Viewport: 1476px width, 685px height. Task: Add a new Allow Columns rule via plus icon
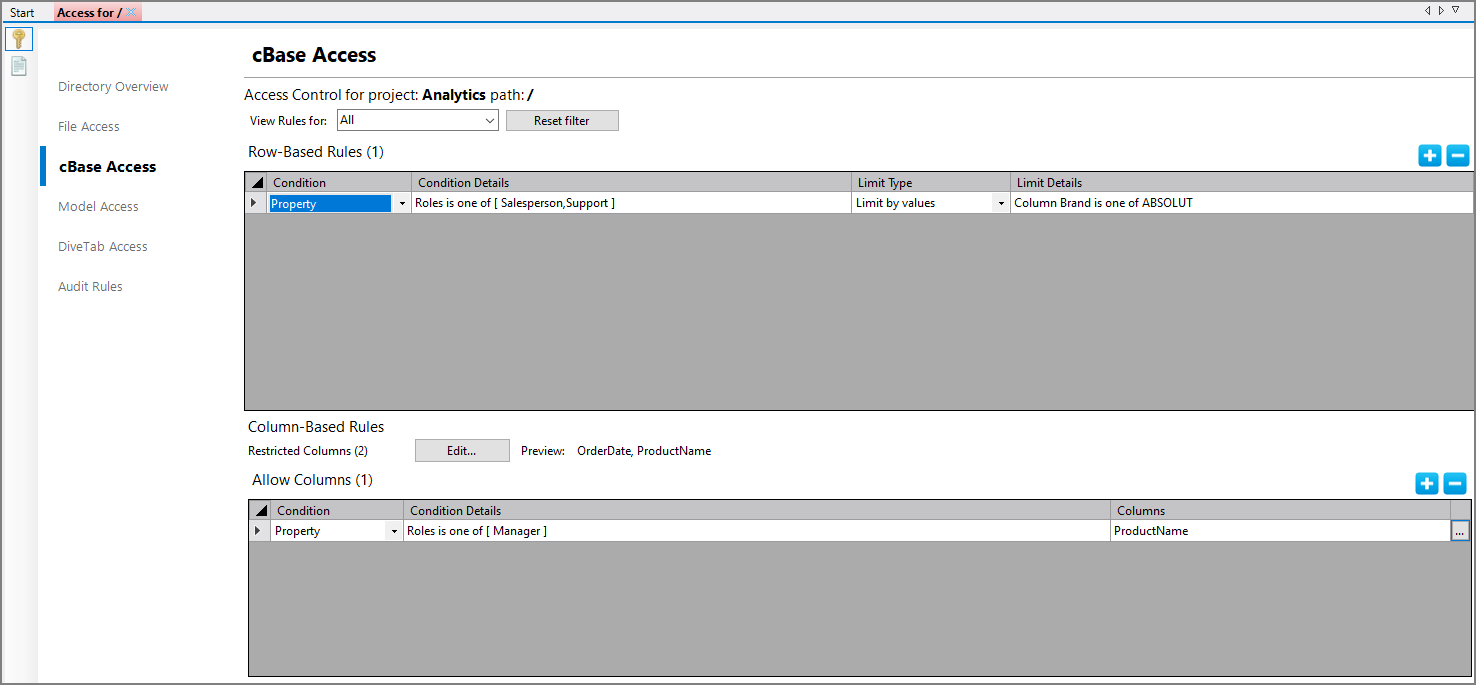[x=1426, y=483]
